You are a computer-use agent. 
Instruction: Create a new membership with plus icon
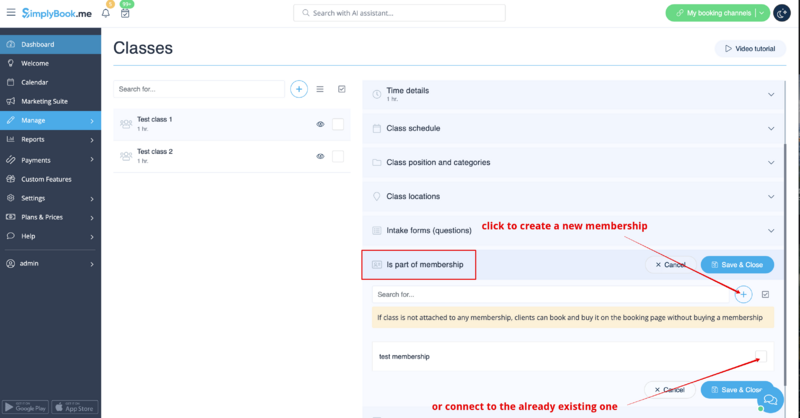[x=743, y=294]
